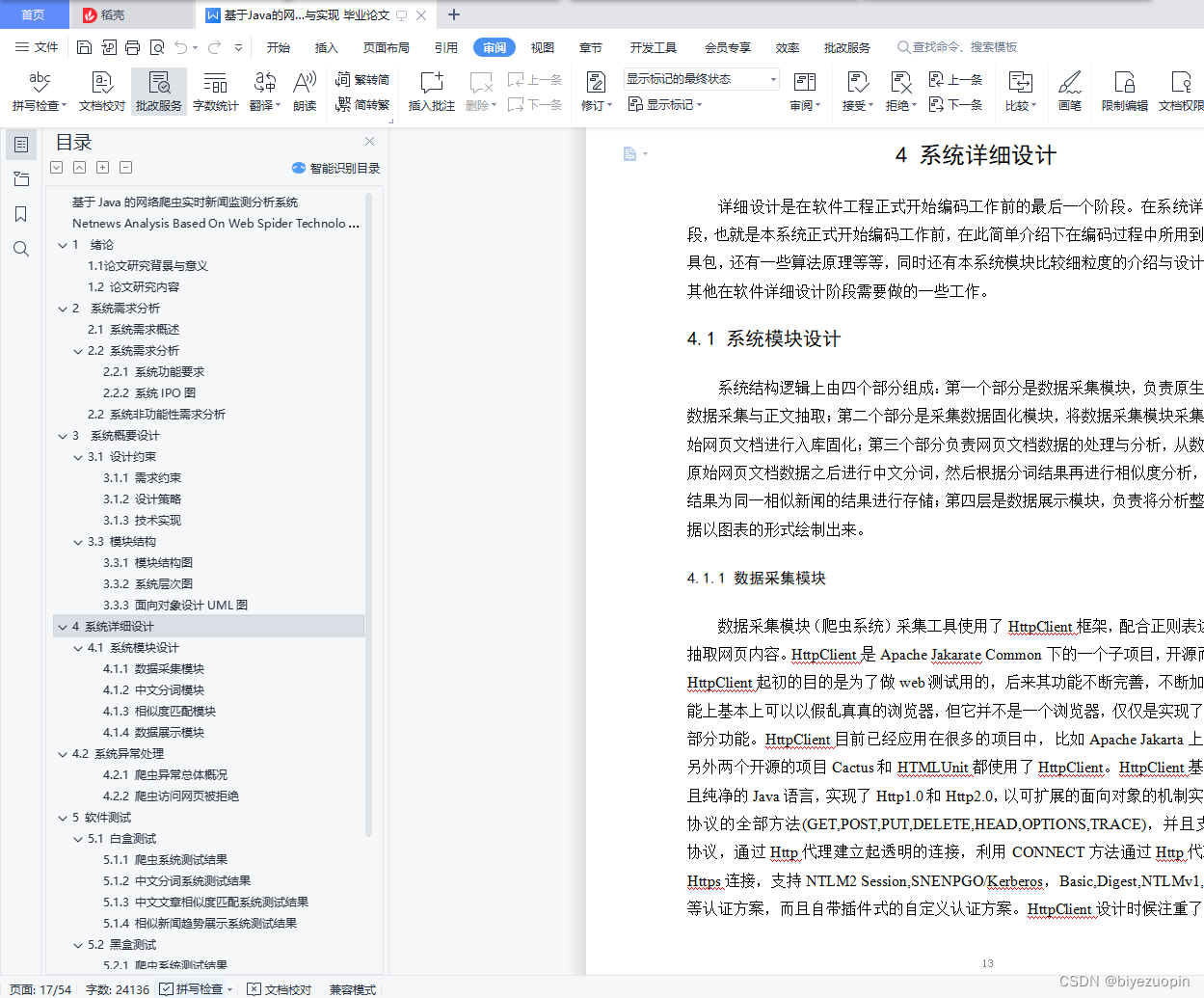The width and height of the screenshot is (1204, 998).
Task: Open the outline/目录 sidebar icon
Action: tap(21, 145)
